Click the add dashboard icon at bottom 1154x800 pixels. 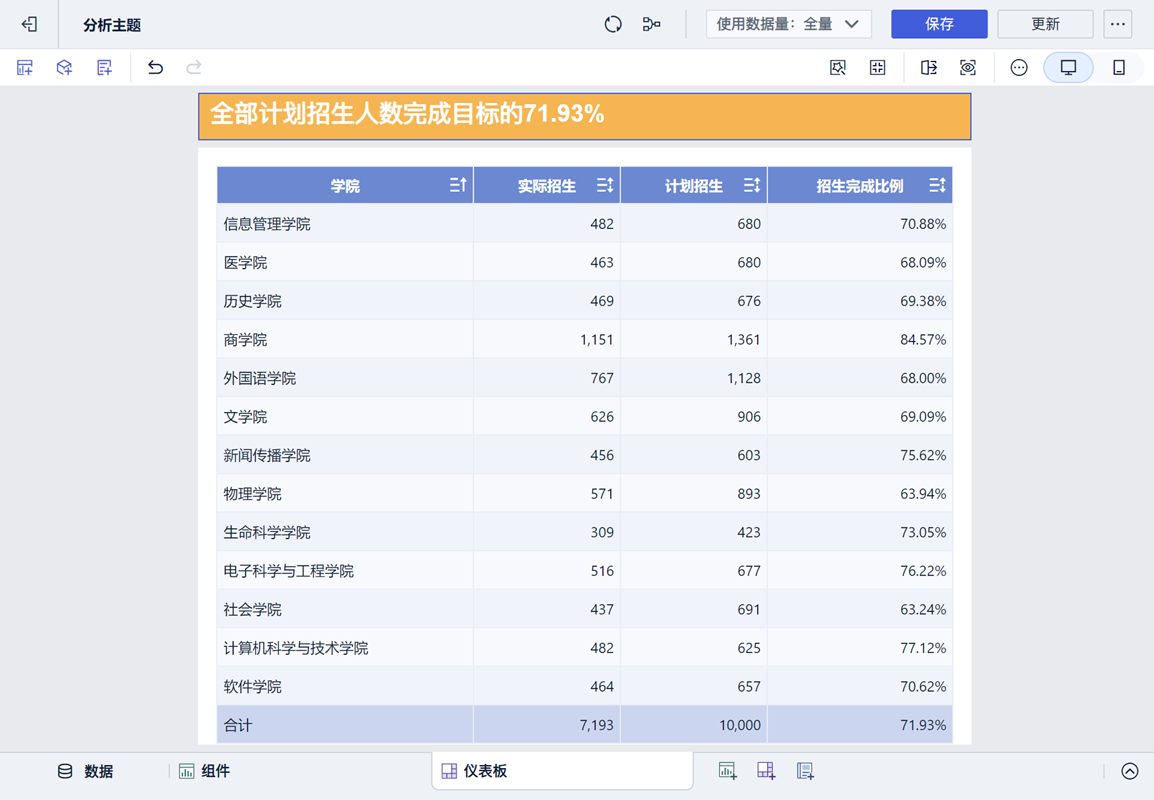pyautogui.click(x=766, y=771)
